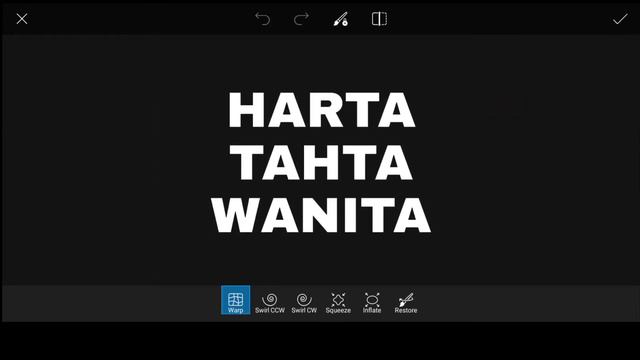Pick the Restore brush tool
The image size is (640, 360).
pyautogui.click(x=406, y=303)
